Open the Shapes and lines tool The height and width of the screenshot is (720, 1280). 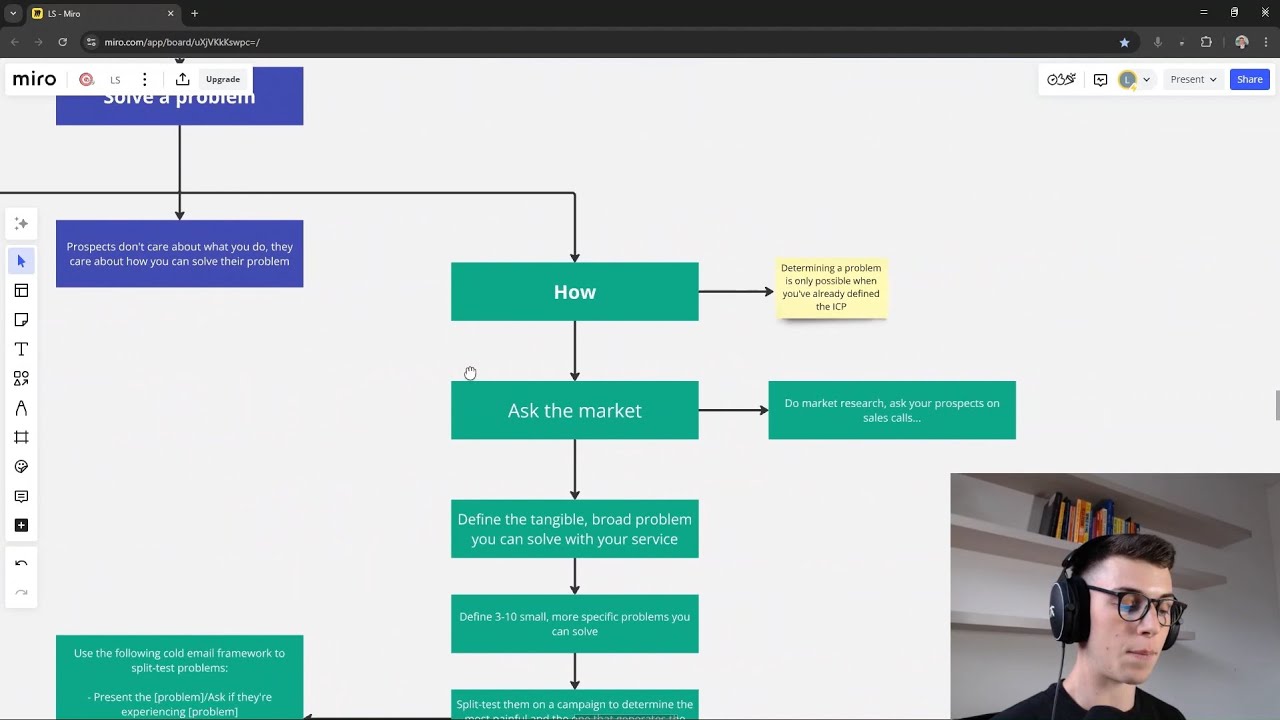point(21,378)
